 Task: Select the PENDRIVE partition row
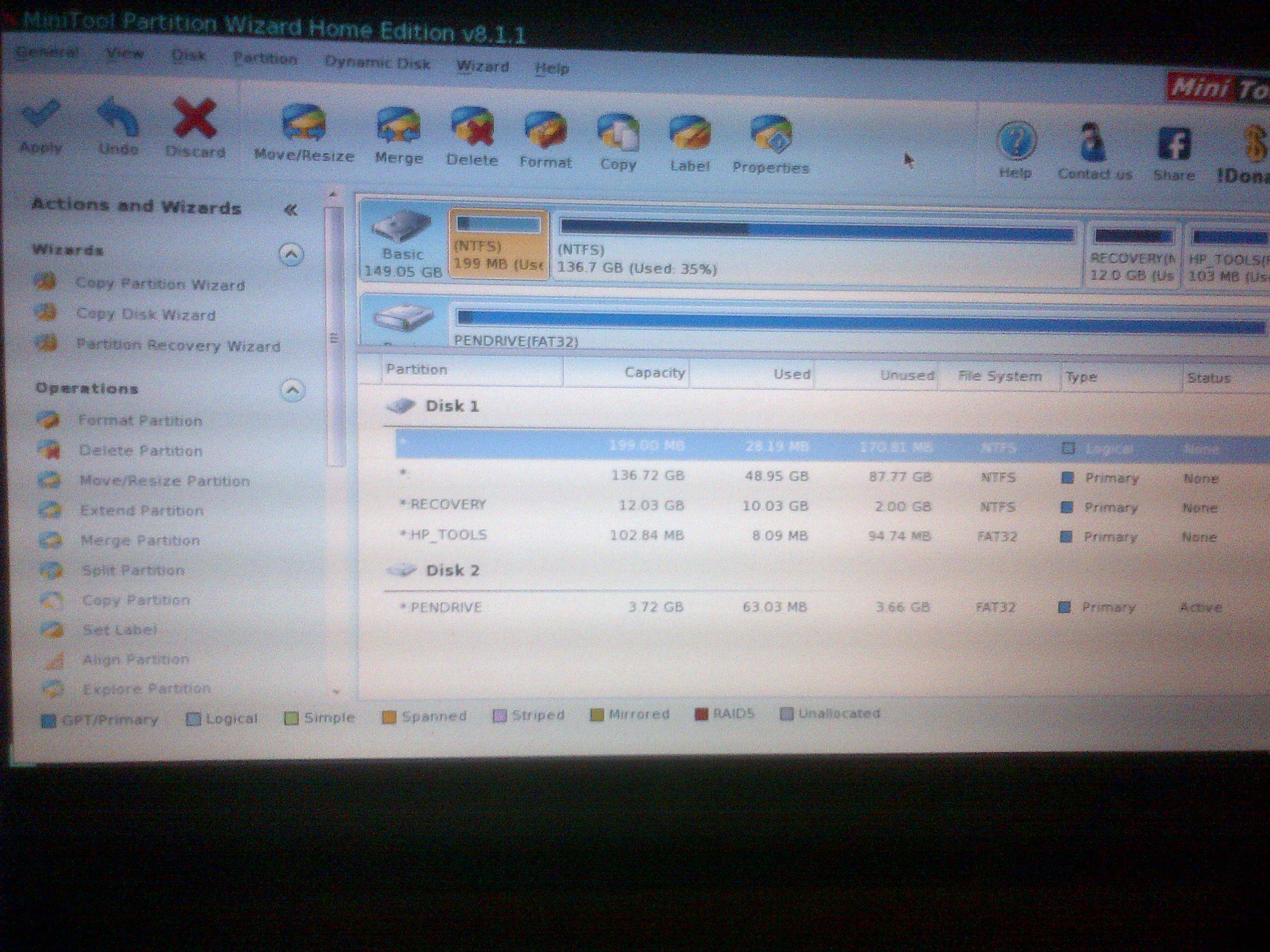point(827,607)
